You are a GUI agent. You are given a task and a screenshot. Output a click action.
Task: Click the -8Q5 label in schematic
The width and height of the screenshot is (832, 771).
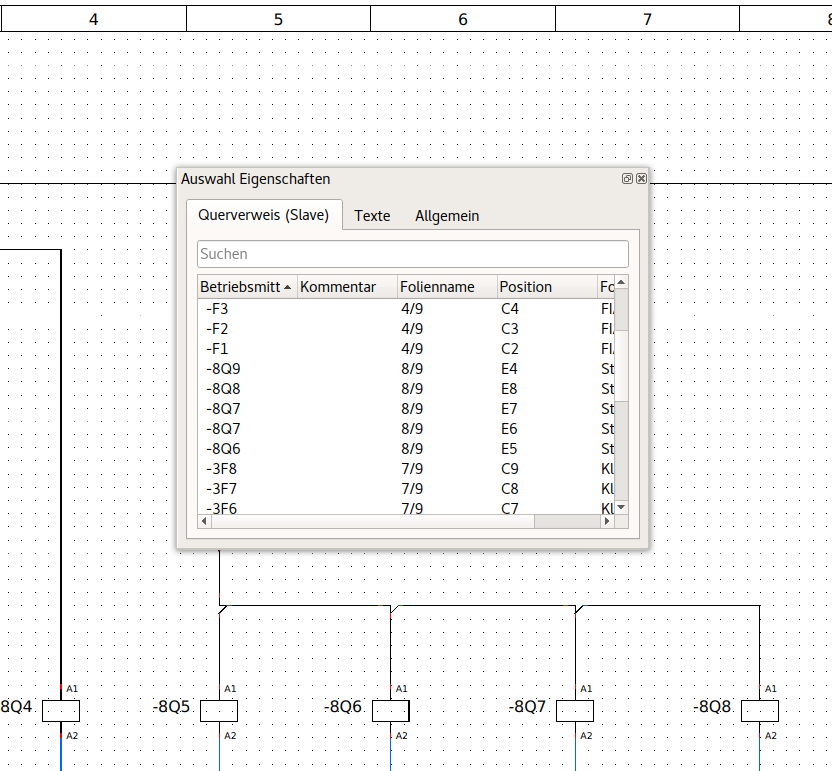pos(171,707)
